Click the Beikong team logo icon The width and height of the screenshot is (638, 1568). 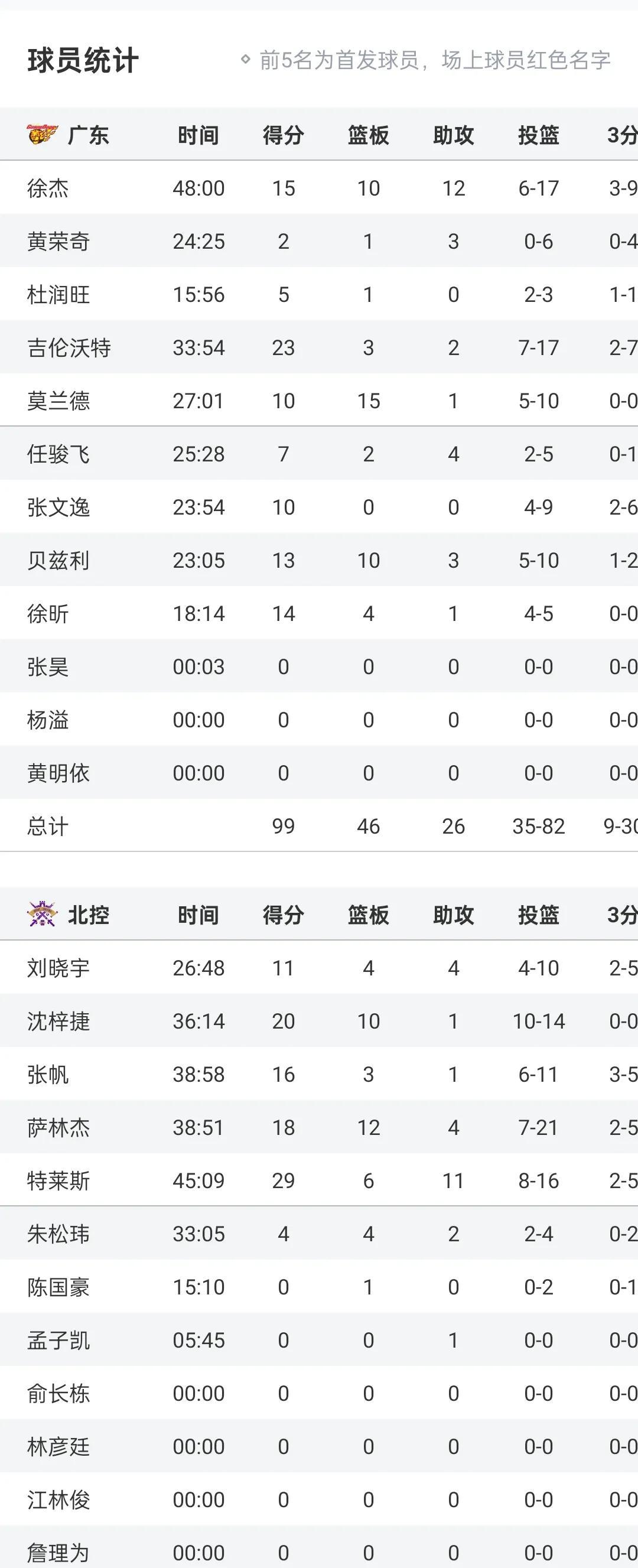(x=42, y=914)
